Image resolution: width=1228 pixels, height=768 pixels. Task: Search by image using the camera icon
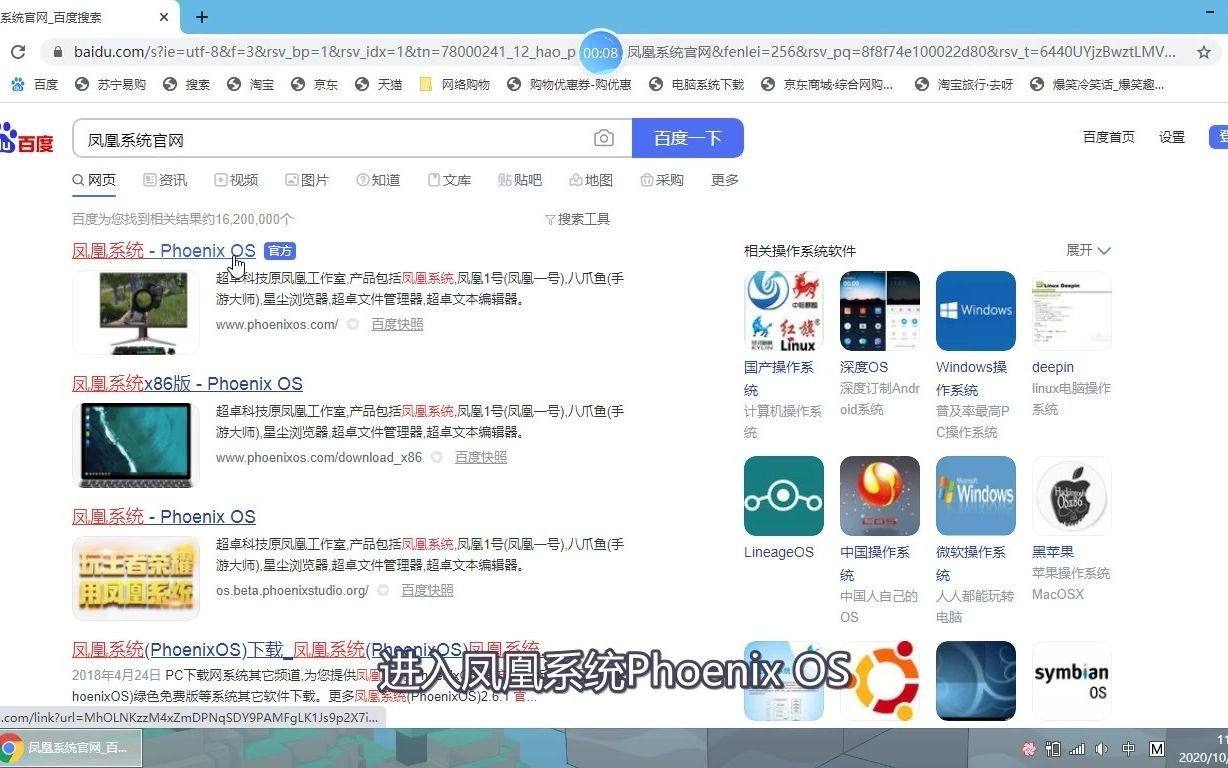pyautogui.click(x=603, y=137)
